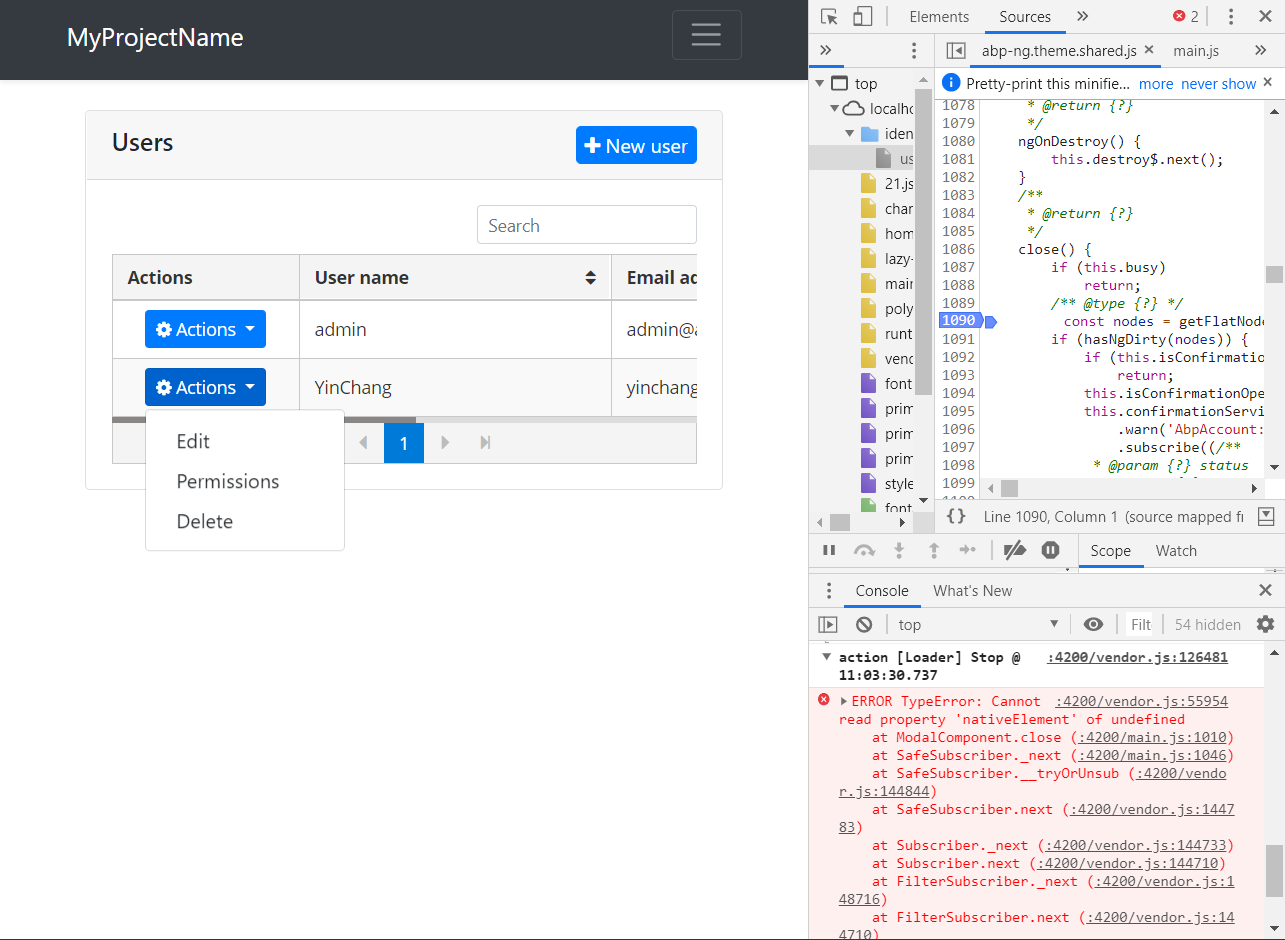The image size is (1285, 940).
Task: Create a live expression with the eye icon
Action: pyautogui.click(x=1093, y=624)
